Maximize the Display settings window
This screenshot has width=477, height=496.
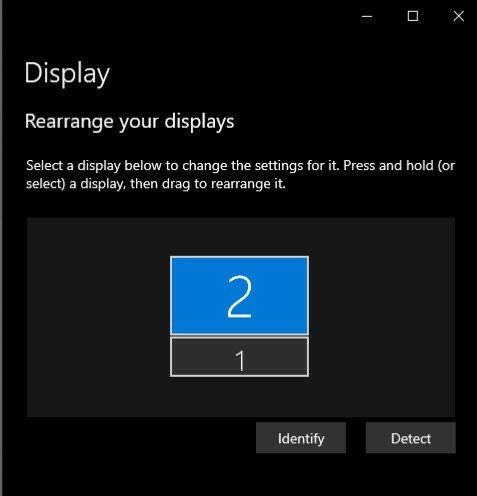pyautogui.click(x=413, y=16)
